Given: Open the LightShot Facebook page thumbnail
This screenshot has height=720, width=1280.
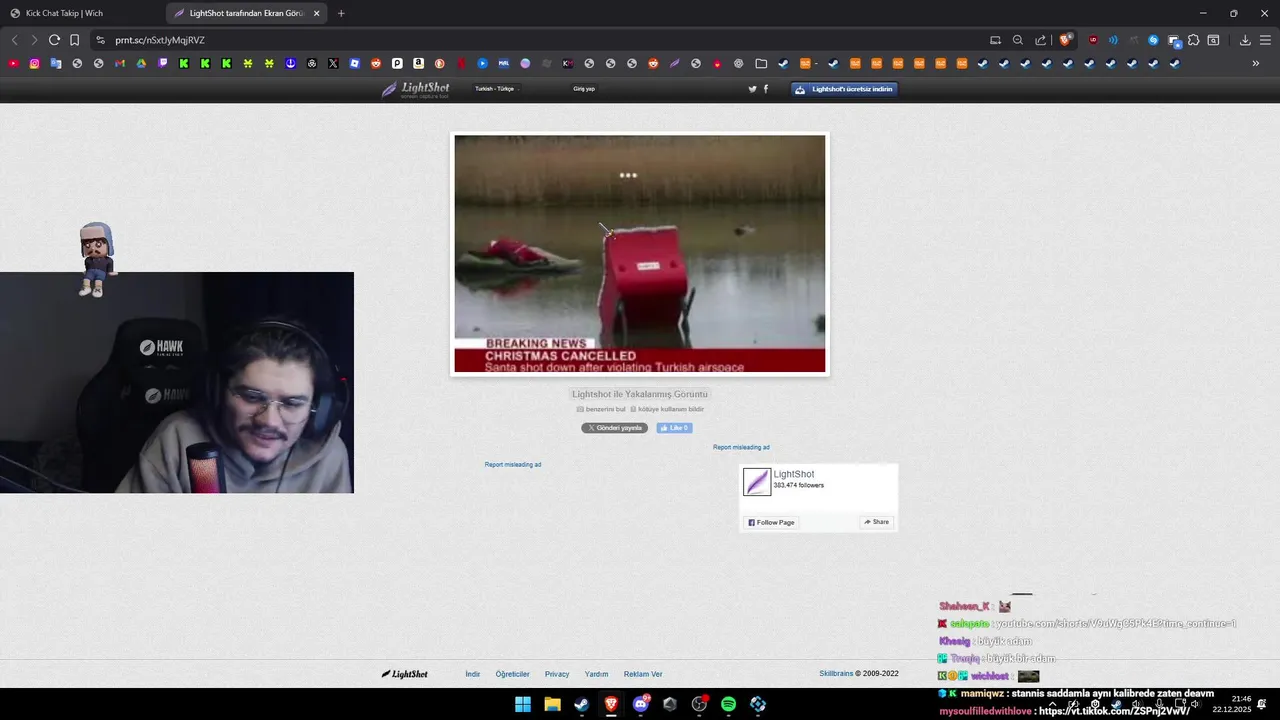Looking at the screenshot, I should pyautogui.click(x=757, y=482).
